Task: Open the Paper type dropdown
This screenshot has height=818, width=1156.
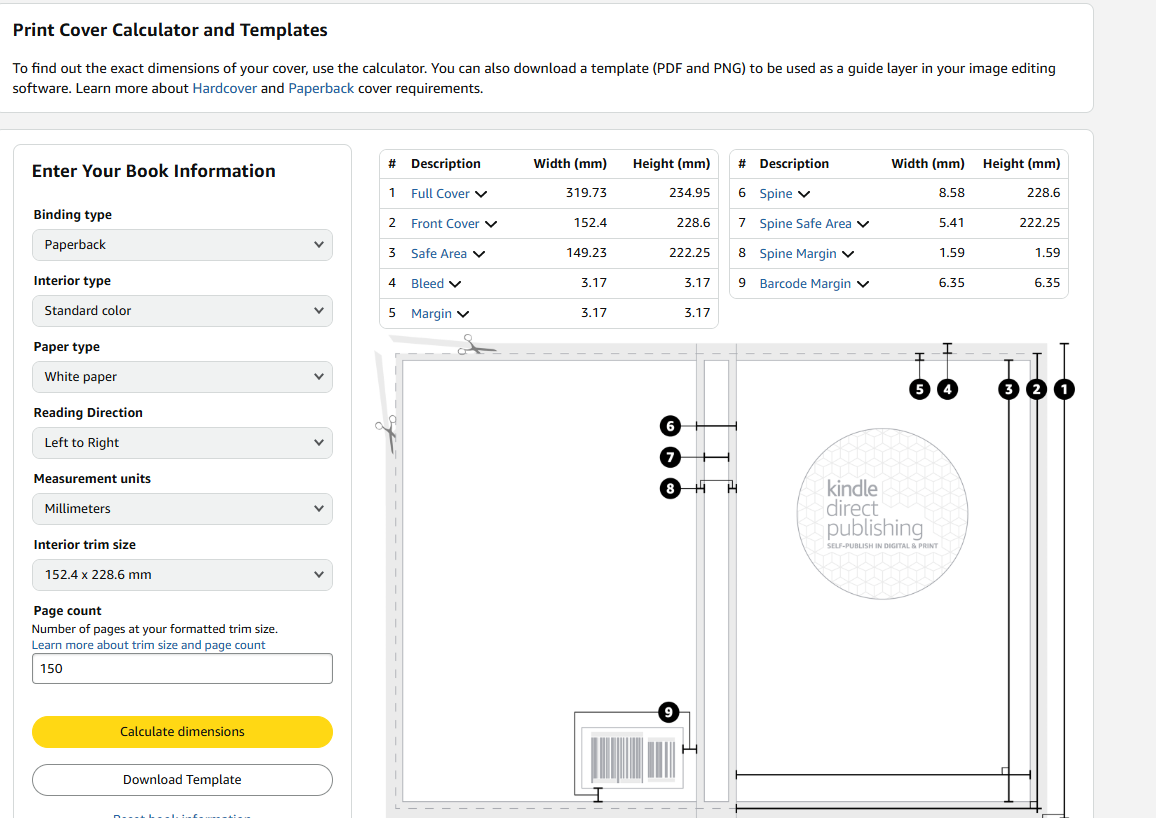Action: [182, 377]
